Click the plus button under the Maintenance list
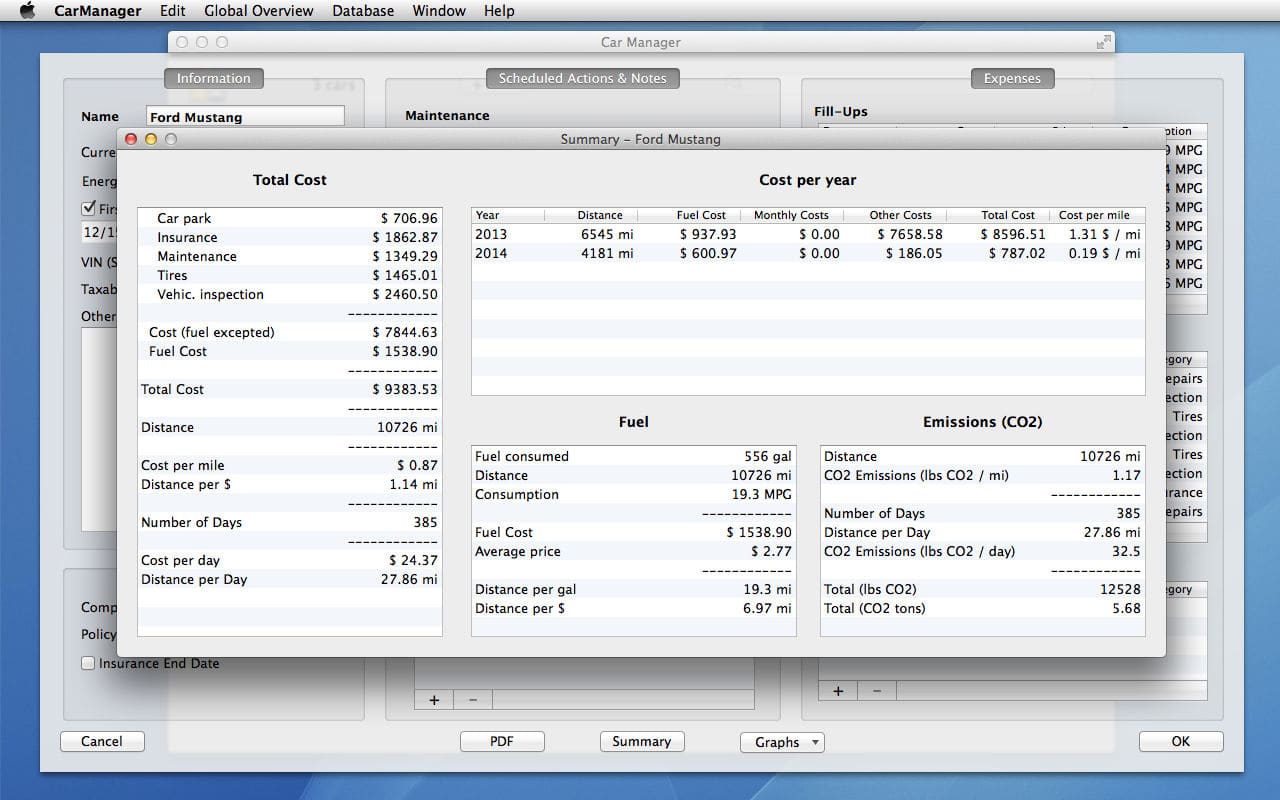Screen dimensions: 1280x800 click(x=434, y=700)
